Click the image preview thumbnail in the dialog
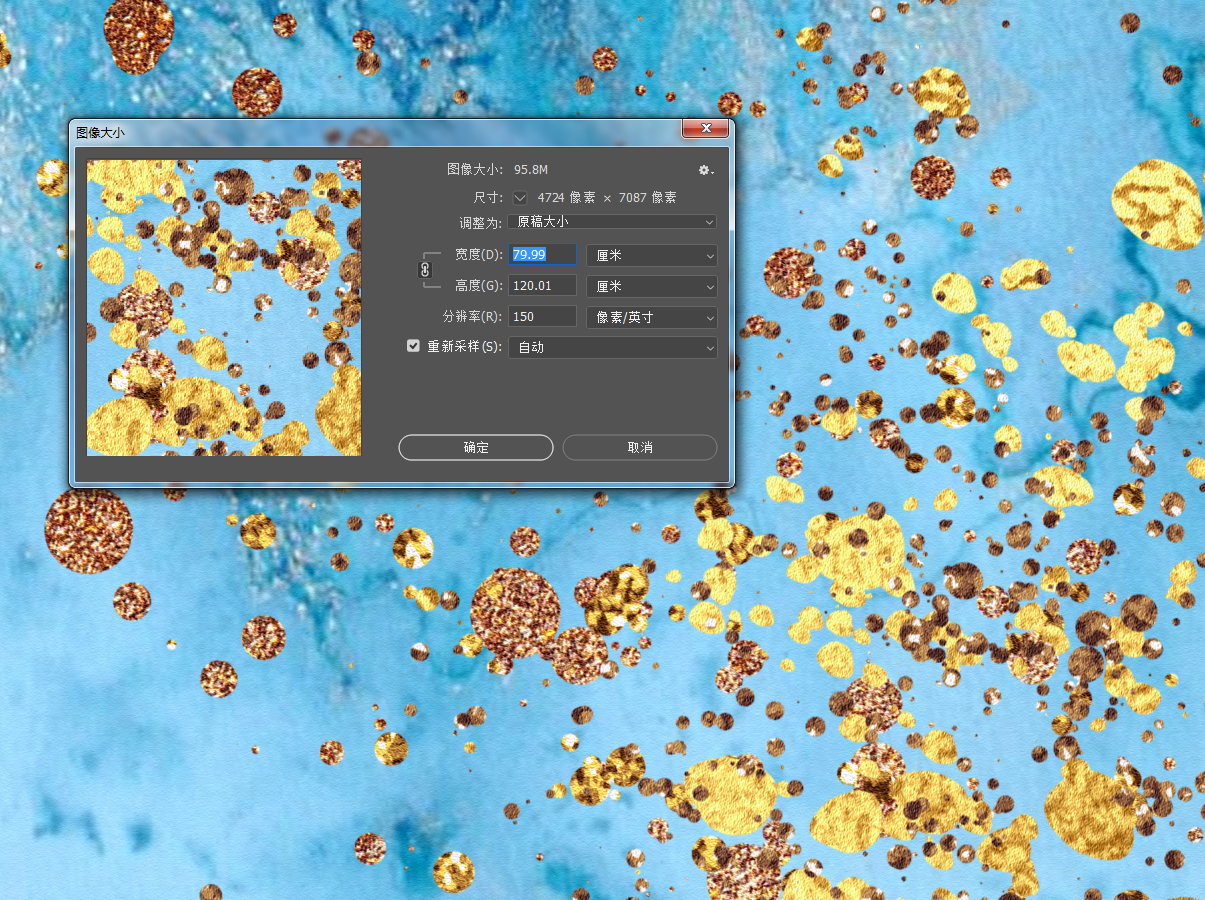Screen dimensions: 1205x900 (224, 308)
